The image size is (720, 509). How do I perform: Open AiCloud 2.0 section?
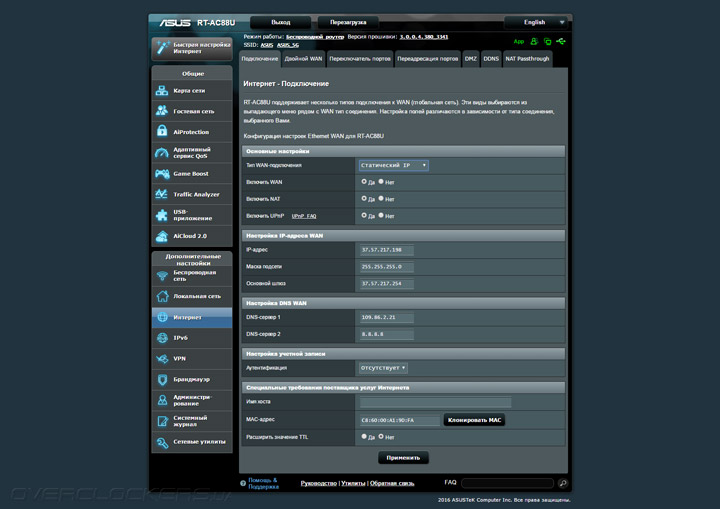point(191,235)
